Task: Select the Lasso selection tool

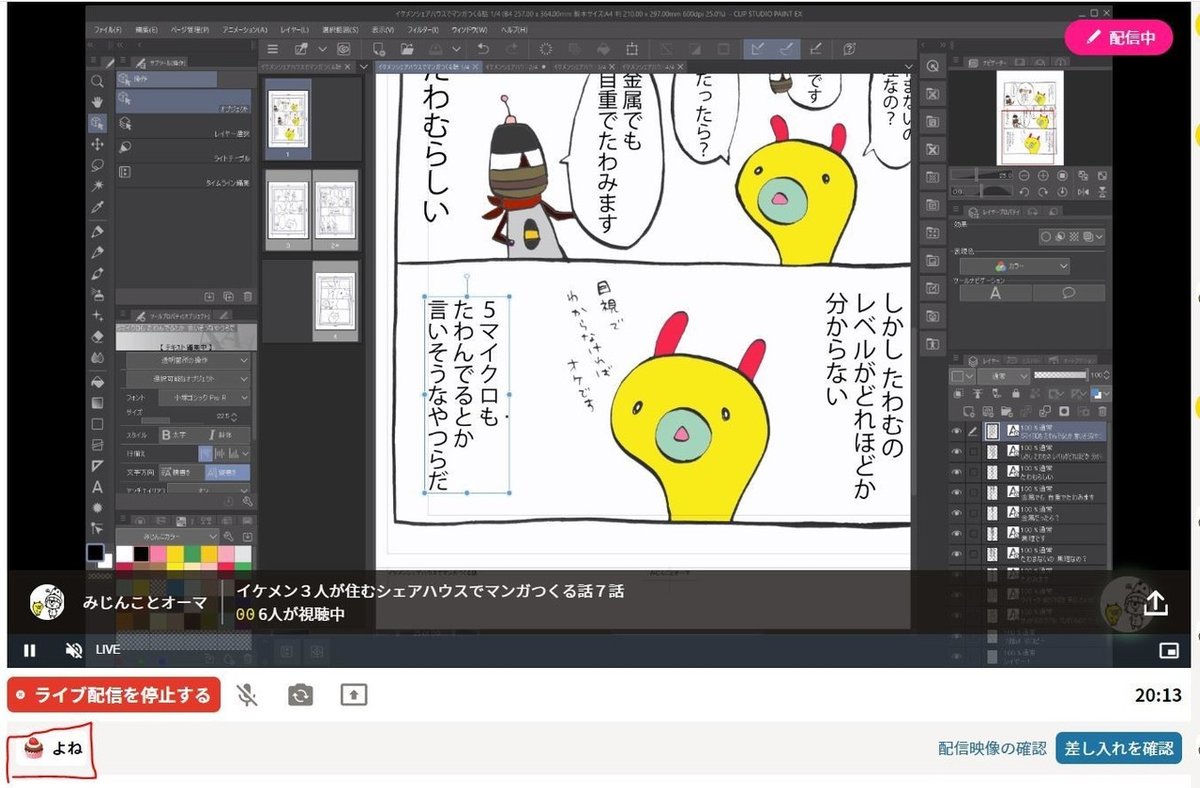Action: coord(97,165)
